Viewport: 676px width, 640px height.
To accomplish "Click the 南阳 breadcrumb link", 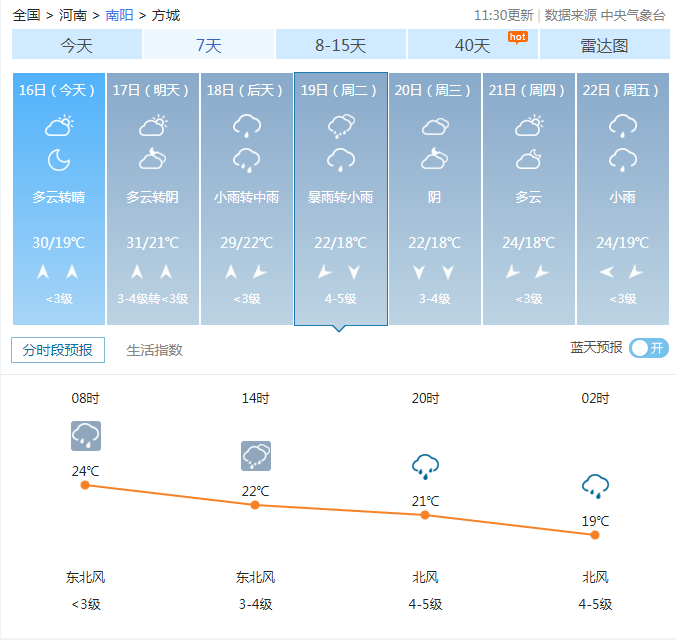I will coord(118,15).
